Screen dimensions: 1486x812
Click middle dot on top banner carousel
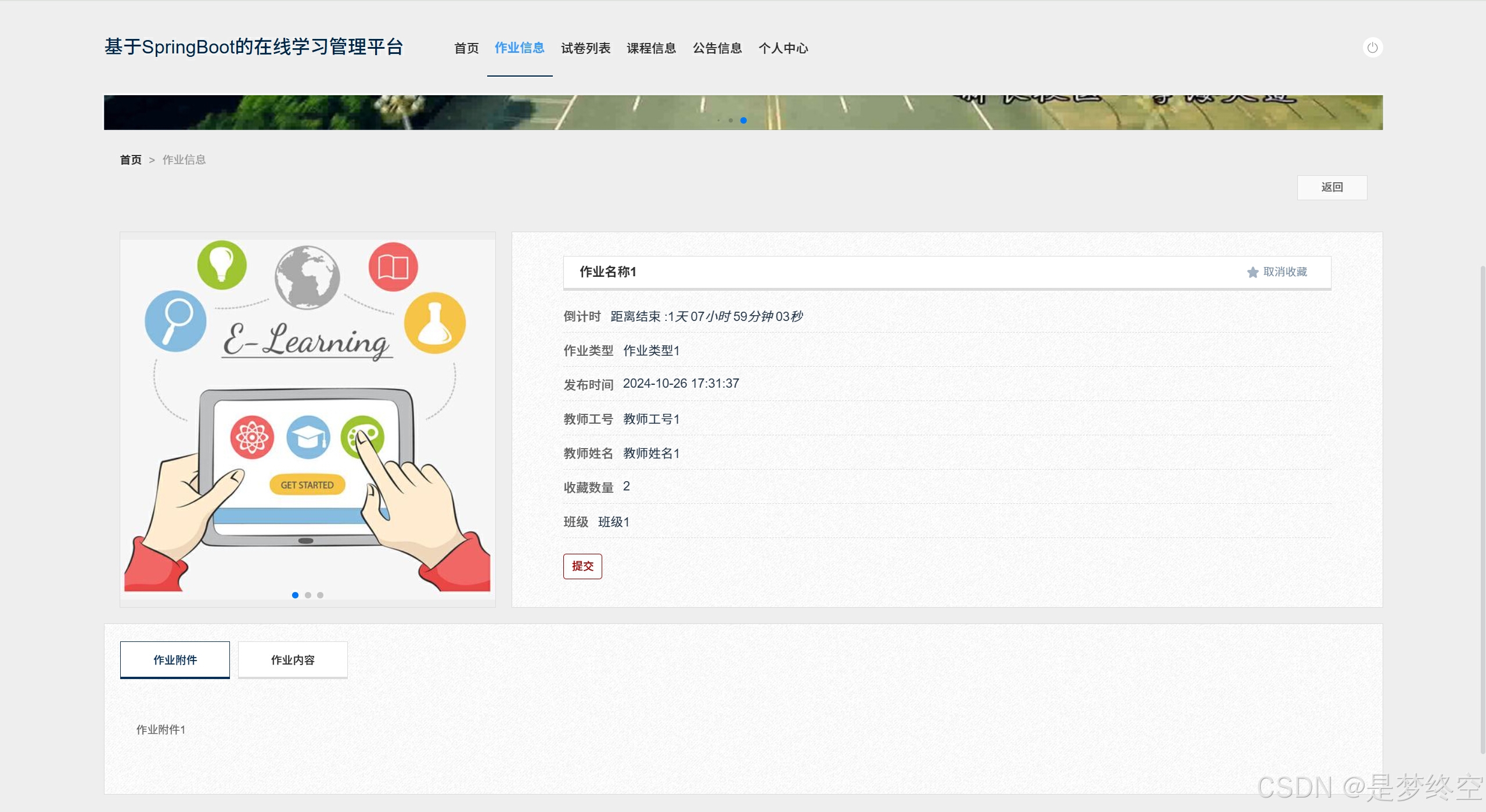pyautogui.click(x=731, y=120)
